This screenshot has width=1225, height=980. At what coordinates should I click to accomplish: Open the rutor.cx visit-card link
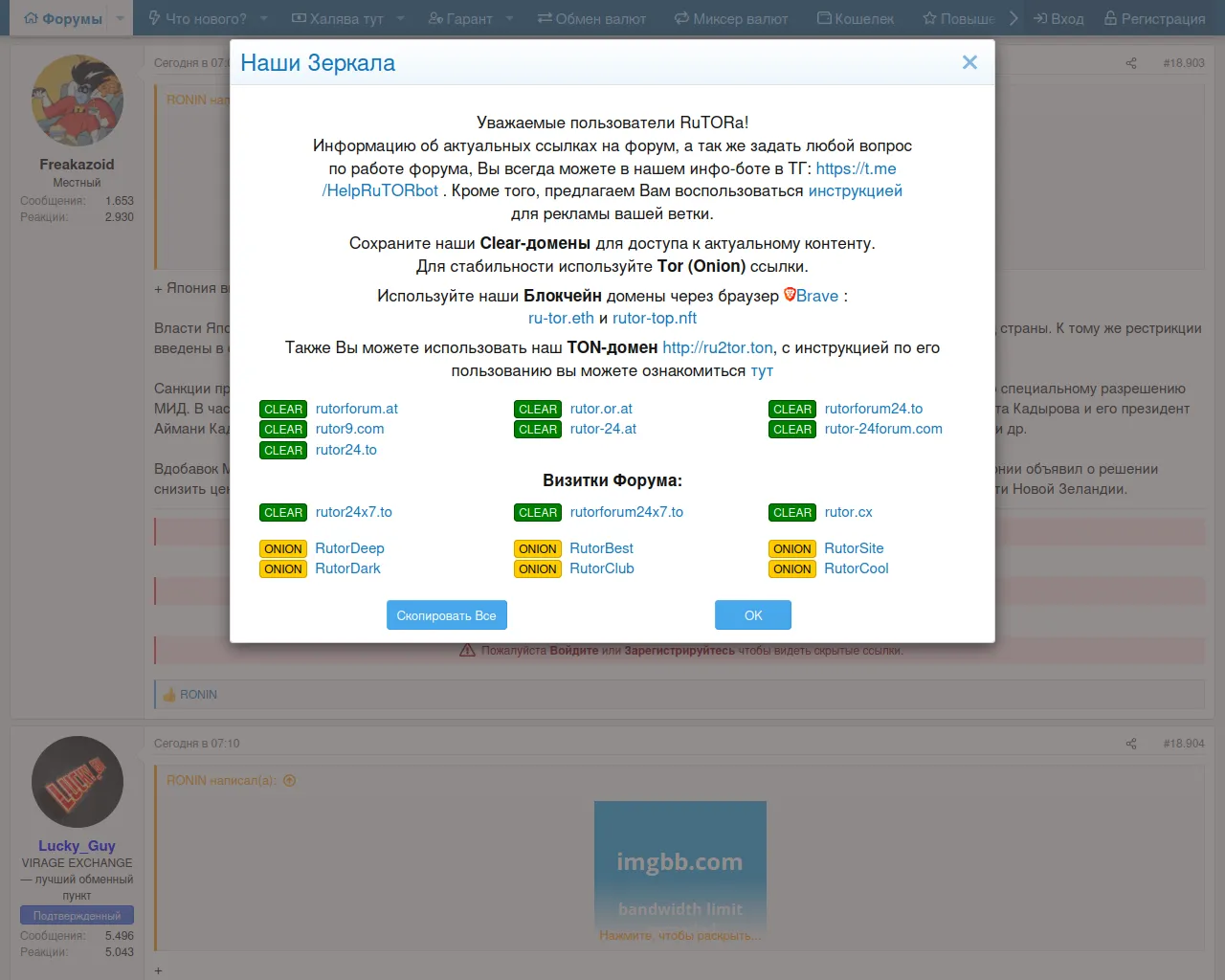pyautogui.click(x=849, y=512)
